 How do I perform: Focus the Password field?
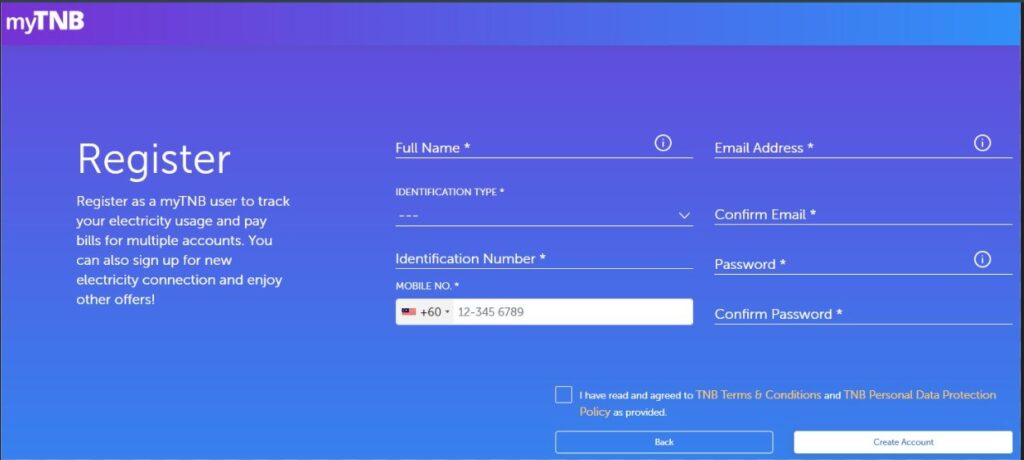[863, 264]
